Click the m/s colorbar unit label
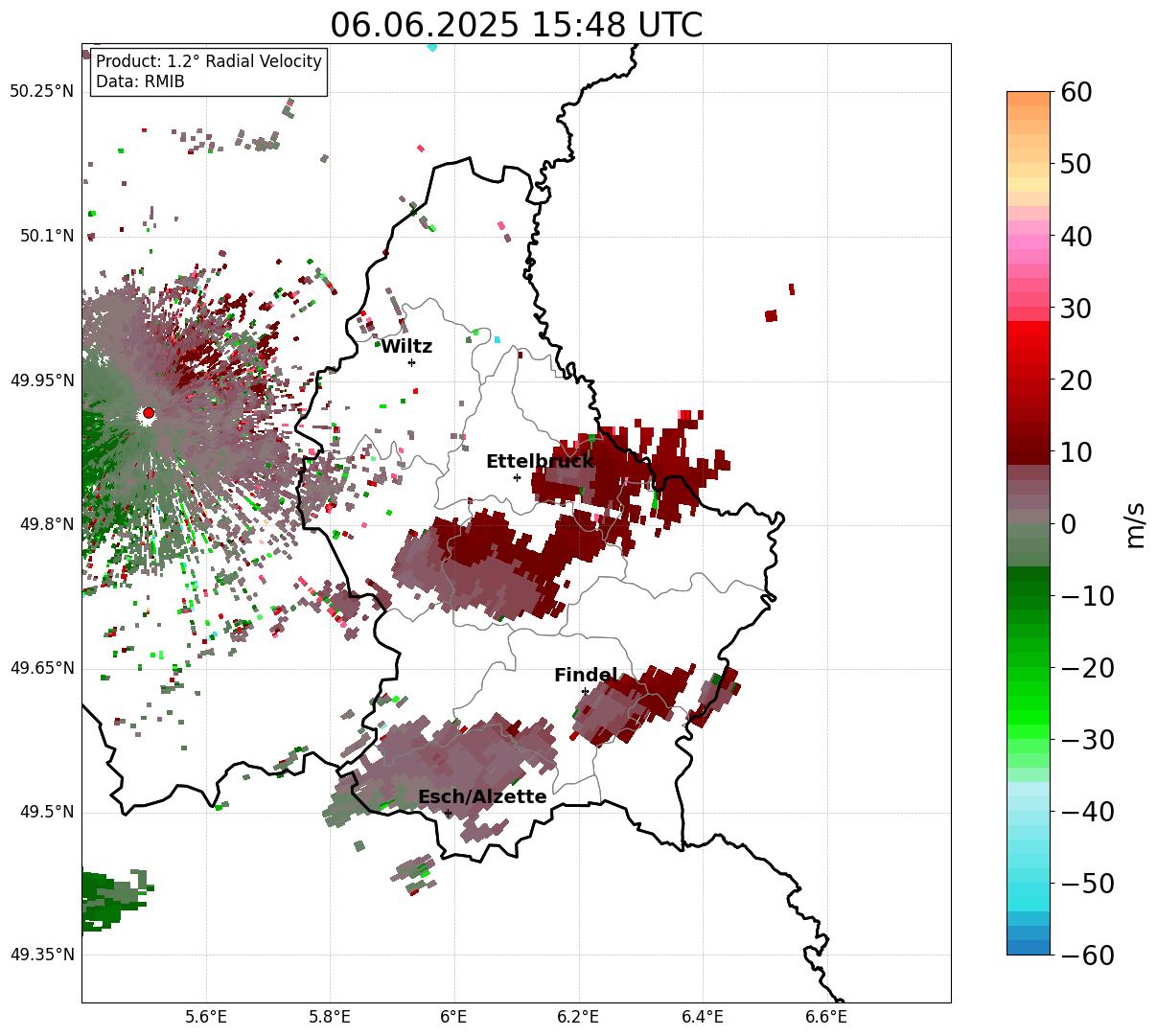 point(1136,523)
